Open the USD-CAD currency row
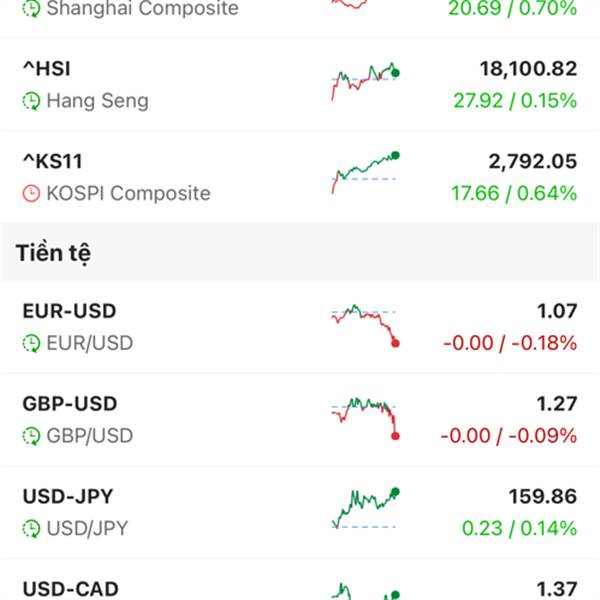The width and height of the screenshot is (600, 600). 300,580
